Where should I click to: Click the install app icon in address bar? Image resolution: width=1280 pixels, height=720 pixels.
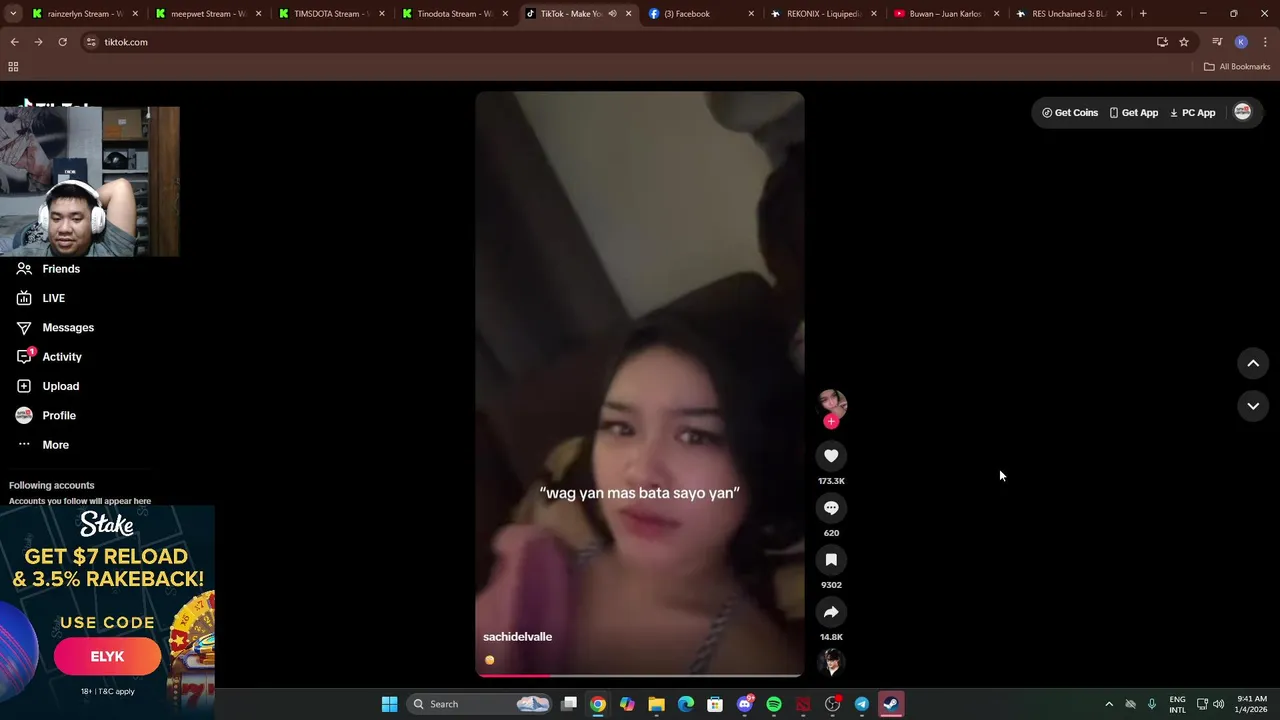(x=1162, y=42)
